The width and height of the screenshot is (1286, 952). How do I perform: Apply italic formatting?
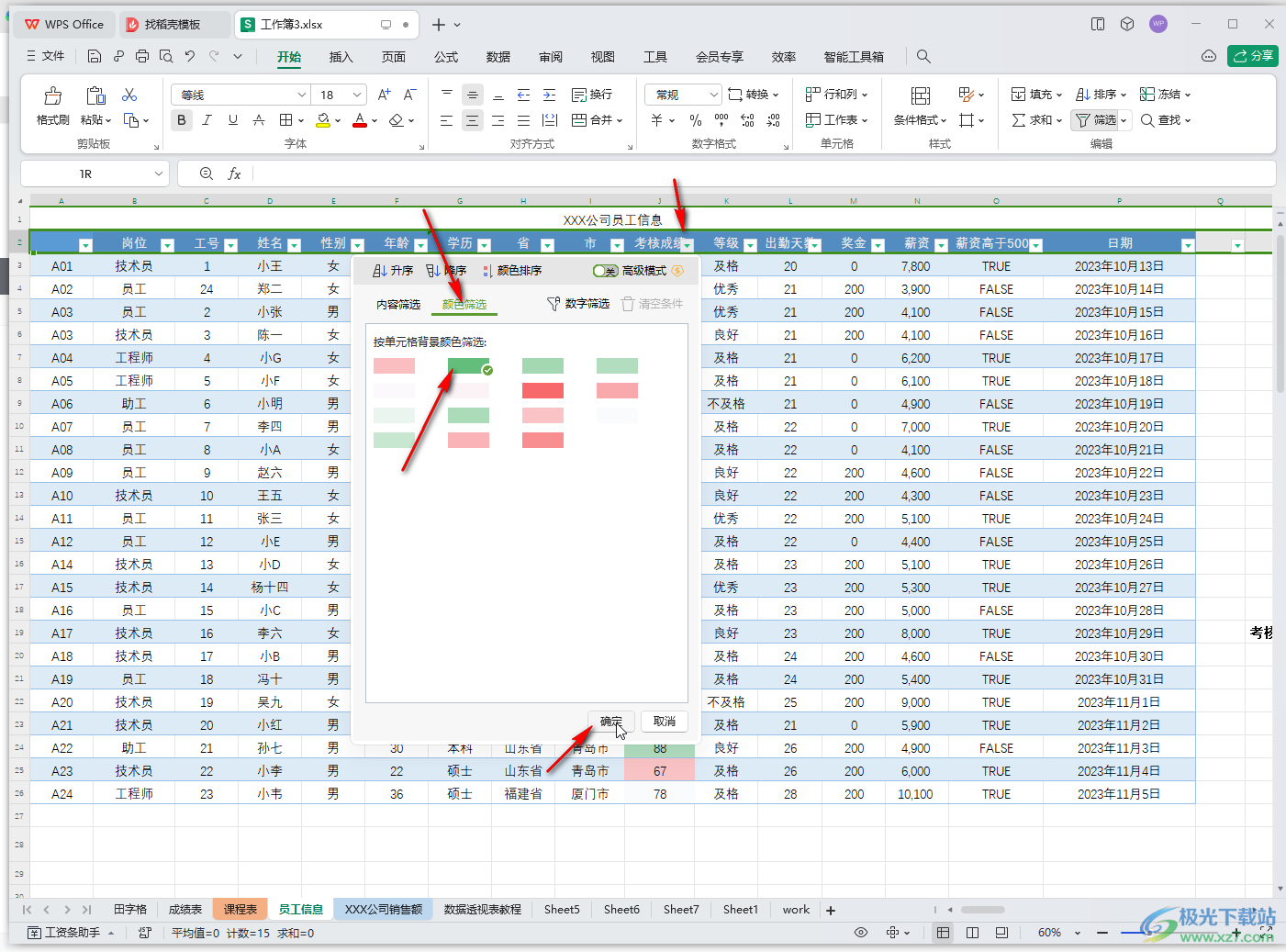207,120
